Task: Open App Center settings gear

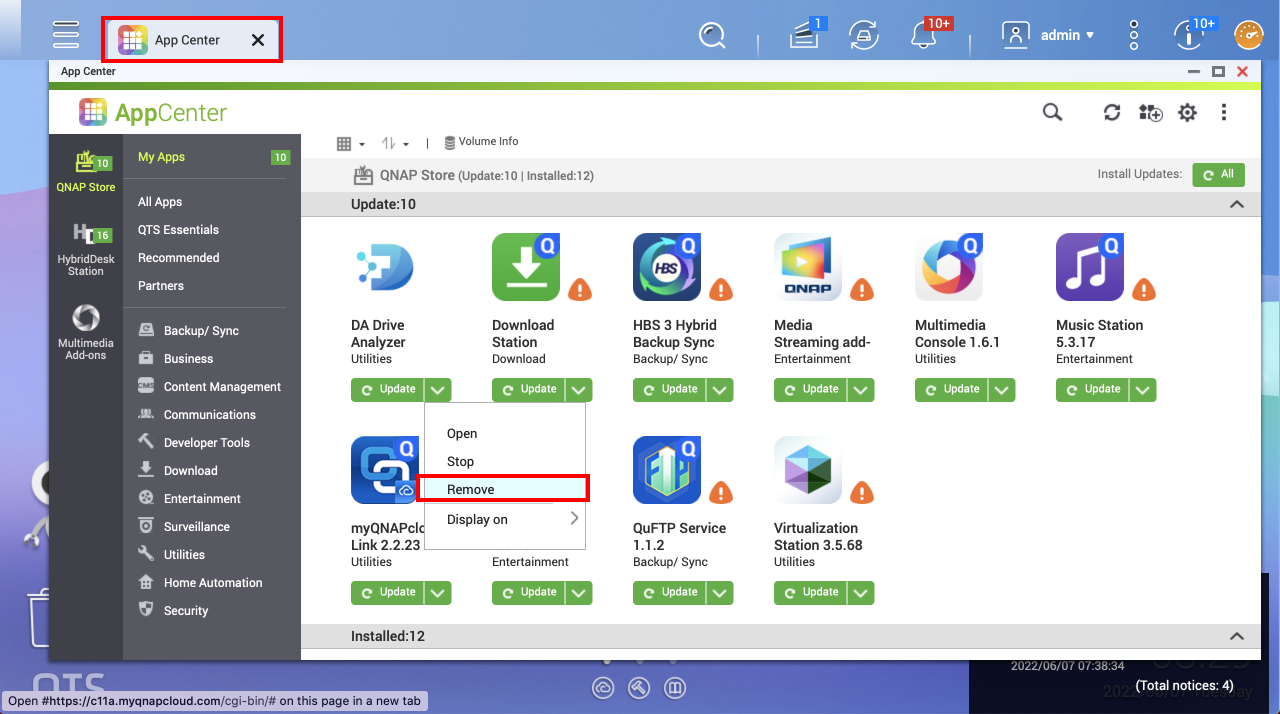Action: click(x=1187, y=113)
